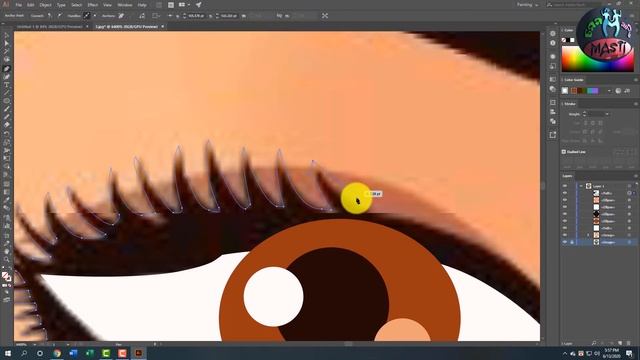Select the Gradient tool
The image size is (640, 360).
click(7, 192)
